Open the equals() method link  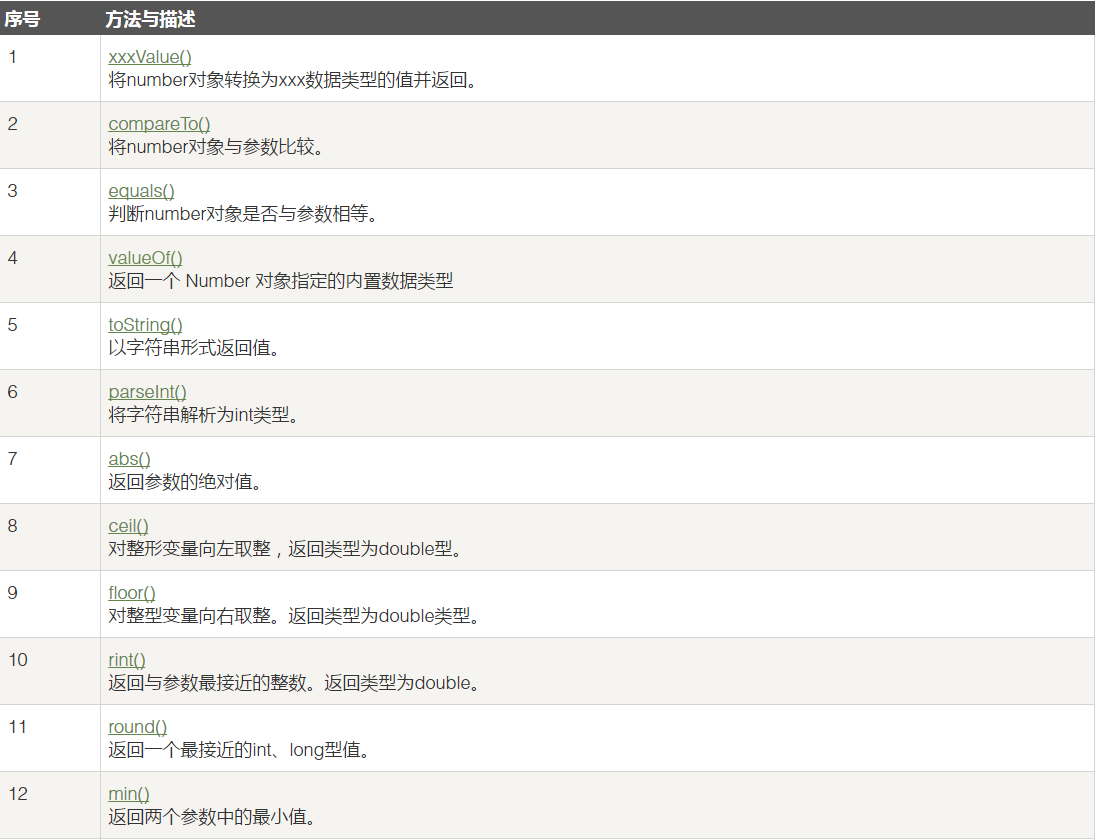click(x=141, y=191)
